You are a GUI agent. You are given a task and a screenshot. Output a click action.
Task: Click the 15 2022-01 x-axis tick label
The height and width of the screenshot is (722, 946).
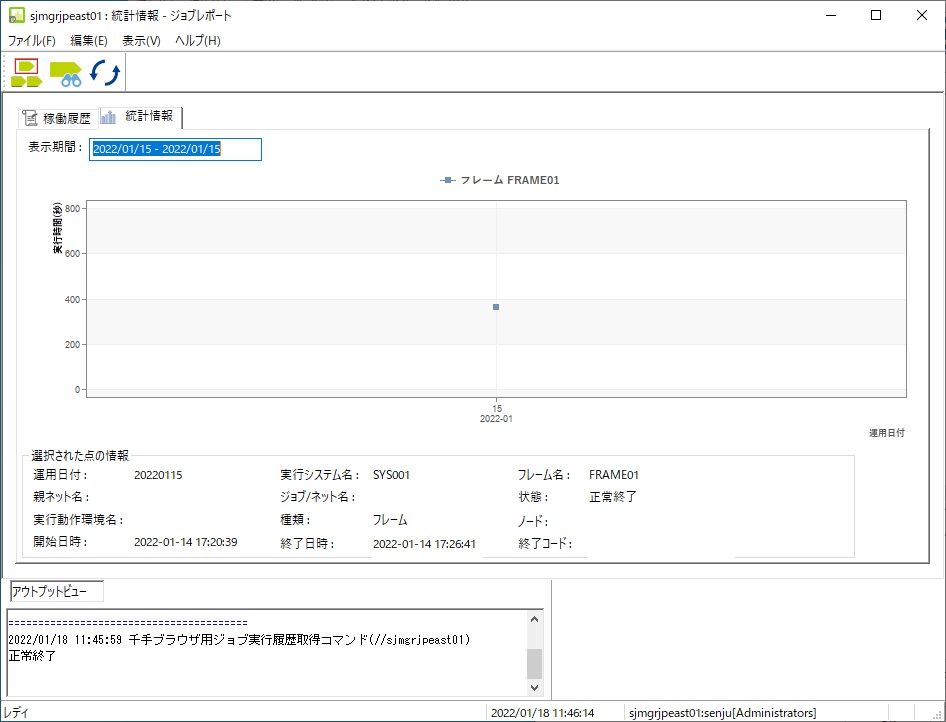[x=497, y=414]
